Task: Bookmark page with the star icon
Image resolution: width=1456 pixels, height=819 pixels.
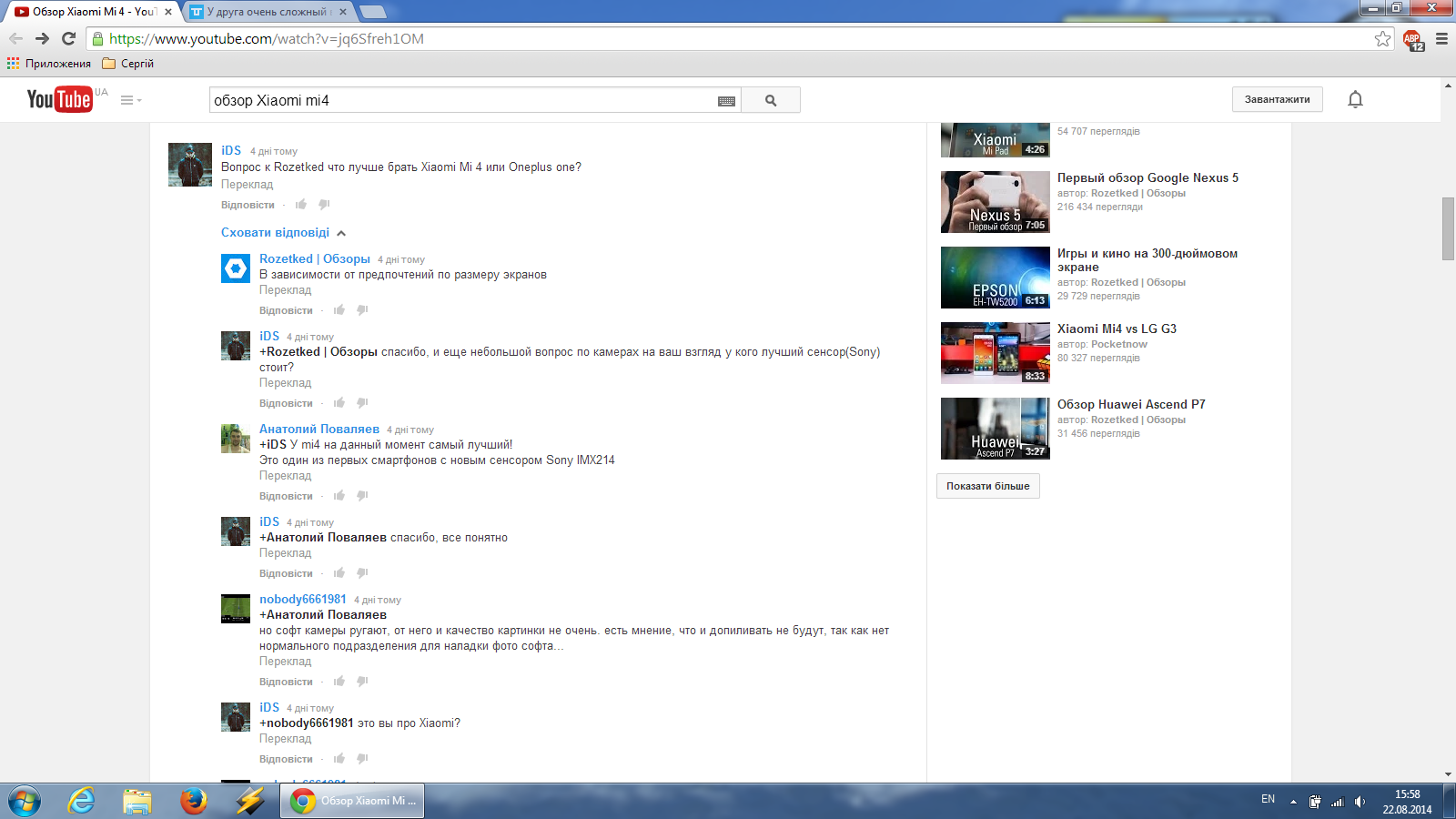Action: pyautogui.click(x=1382, y=38)
